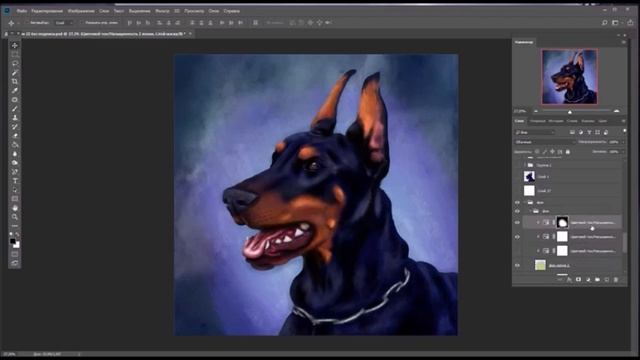Close the open document tab
The image size is (640, 360).
190,34
